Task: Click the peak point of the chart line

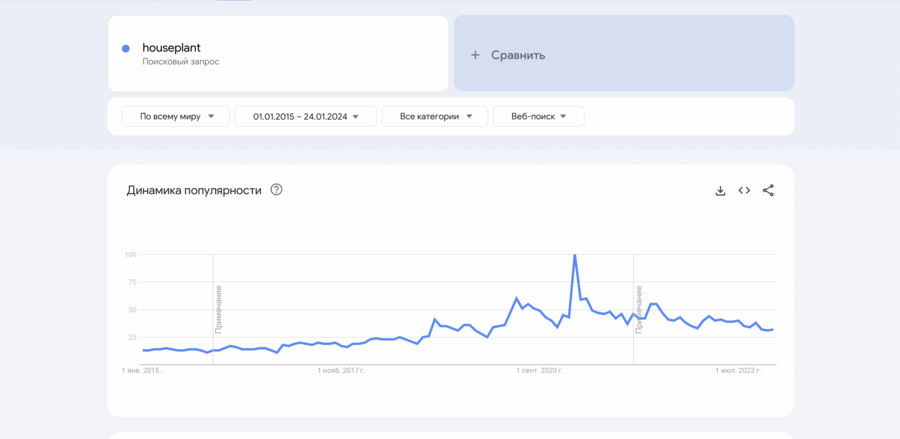Action: click(x=575, y=255)
